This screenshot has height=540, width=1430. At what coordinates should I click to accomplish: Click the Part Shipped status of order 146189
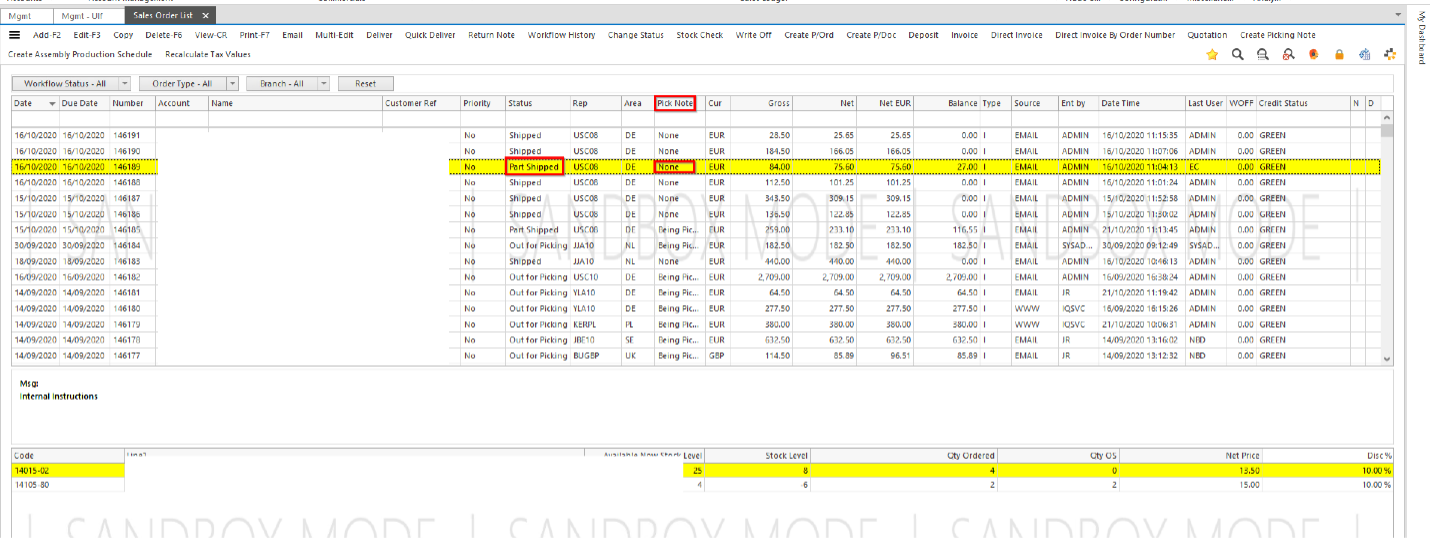click(x=535, y=167)
